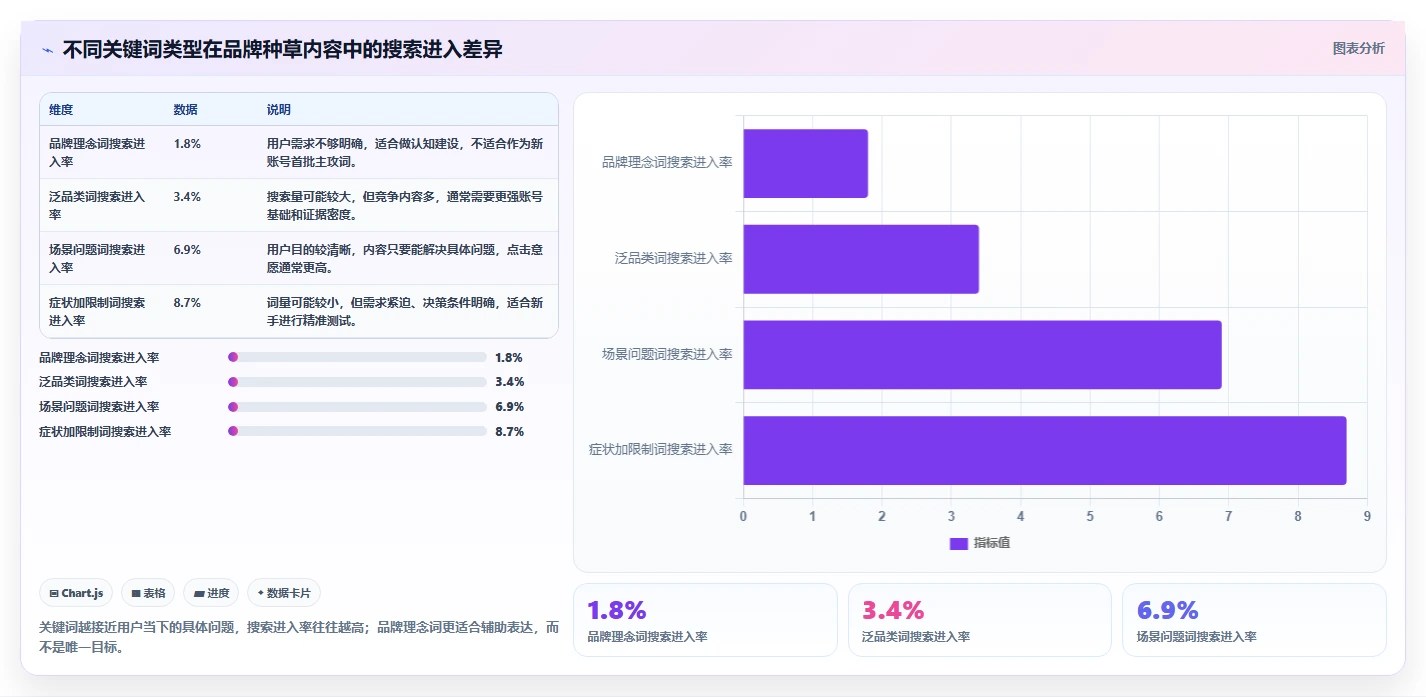Click the 1.8% data card
Viewport: 1426px width, 697px height.
[x=705, y=620]
